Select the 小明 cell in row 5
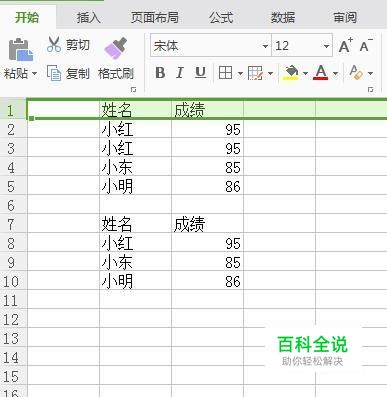The image size is (387, 397). tap(135, 186)
